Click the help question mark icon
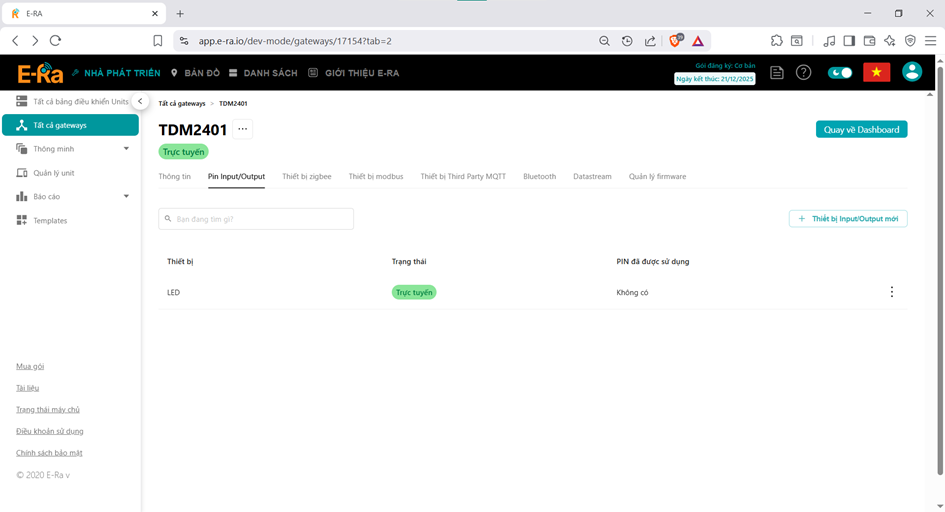 coord(803,73)
